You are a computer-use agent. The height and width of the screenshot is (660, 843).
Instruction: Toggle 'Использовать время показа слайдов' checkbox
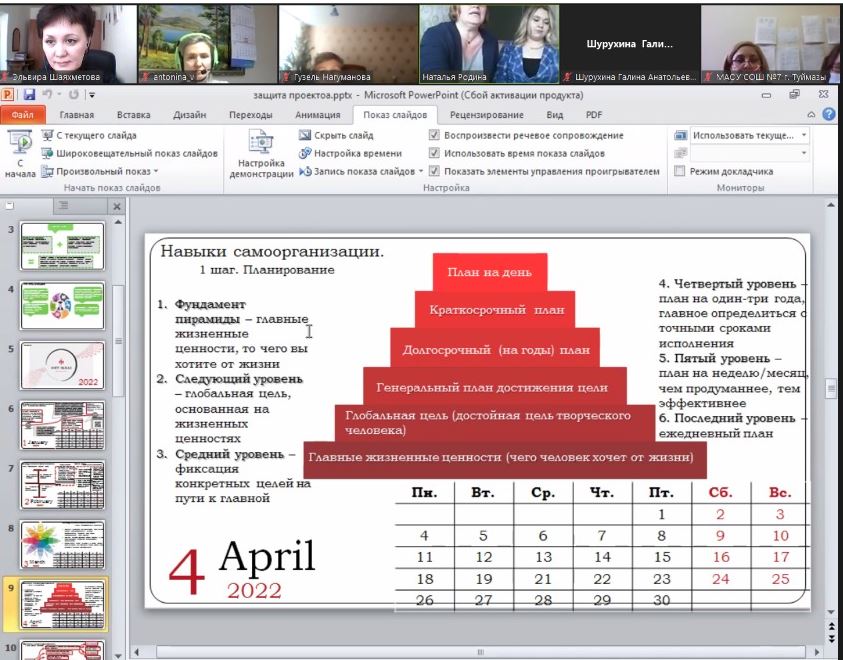click(434, 153)
